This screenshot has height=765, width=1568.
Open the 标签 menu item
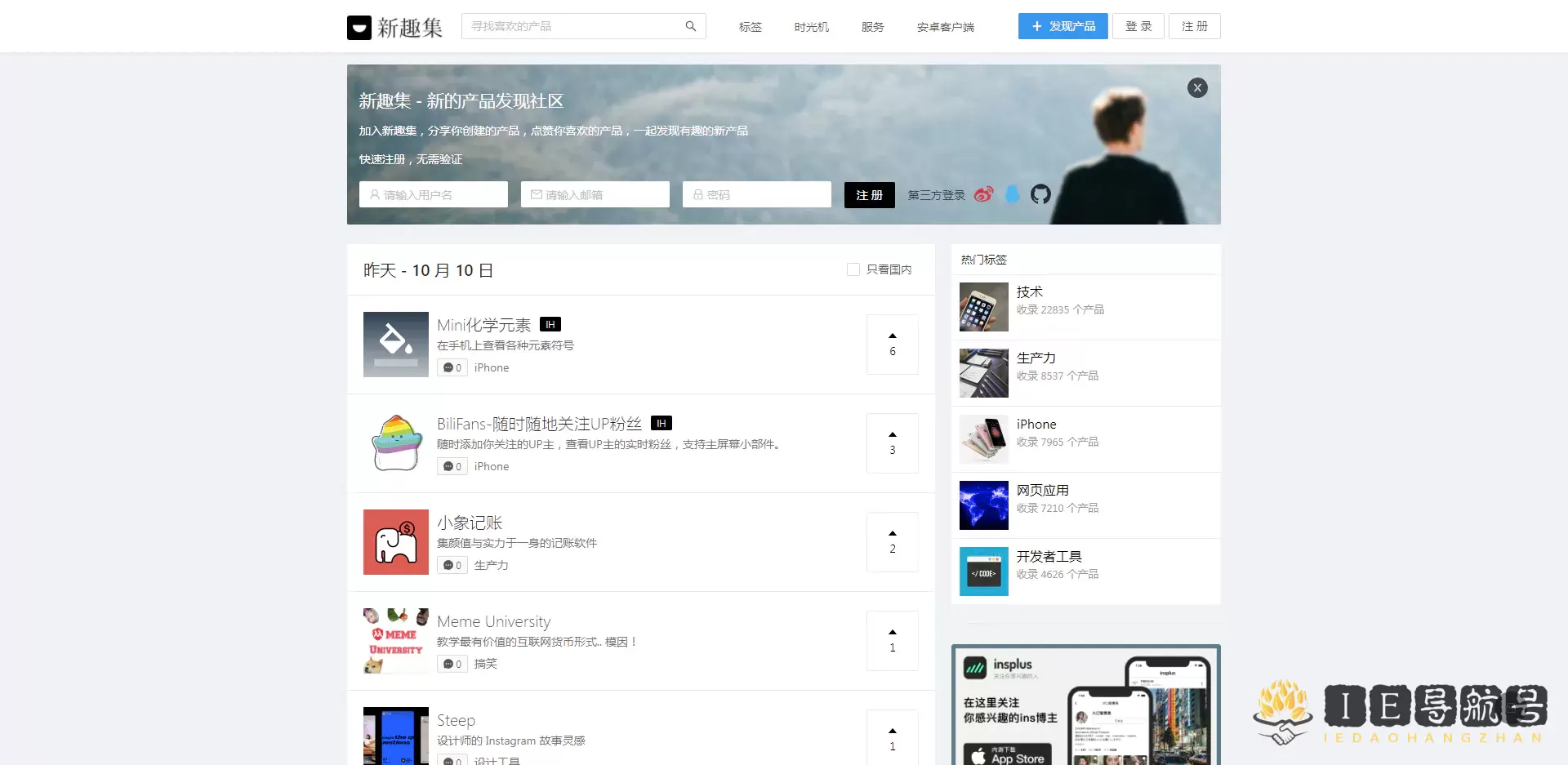click(750, 27)
